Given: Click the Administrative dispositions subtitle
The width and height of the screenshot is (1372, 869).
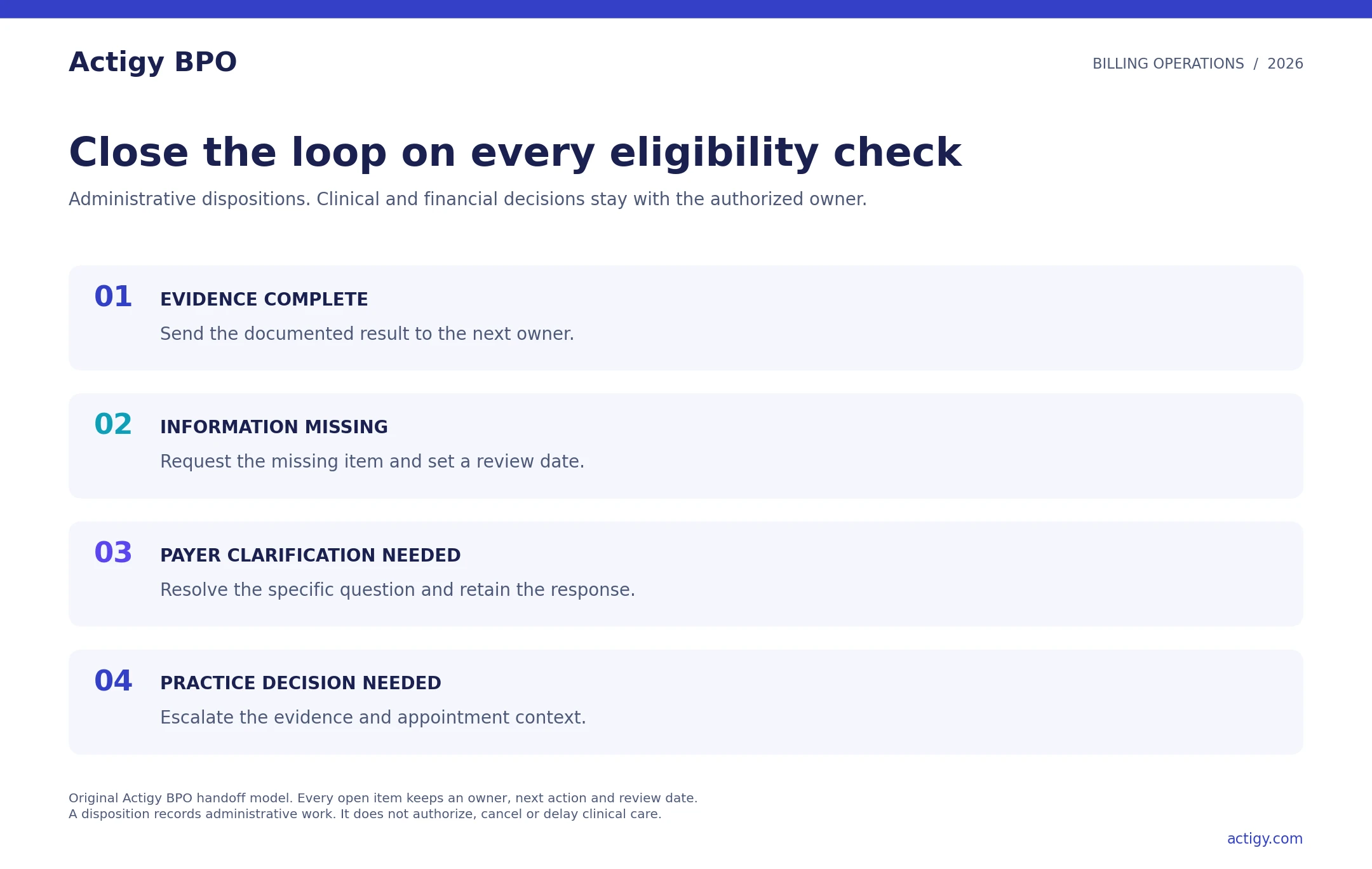Looking at the screenshot, I should pos(467,199).
